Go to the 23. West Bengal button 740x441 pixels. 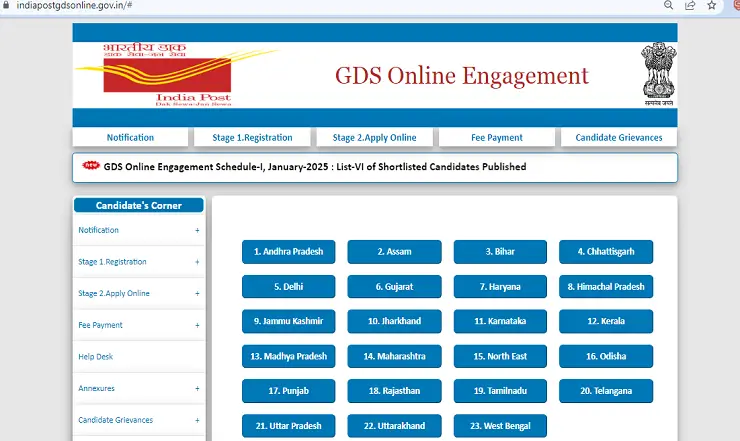[x=500, y=426]
